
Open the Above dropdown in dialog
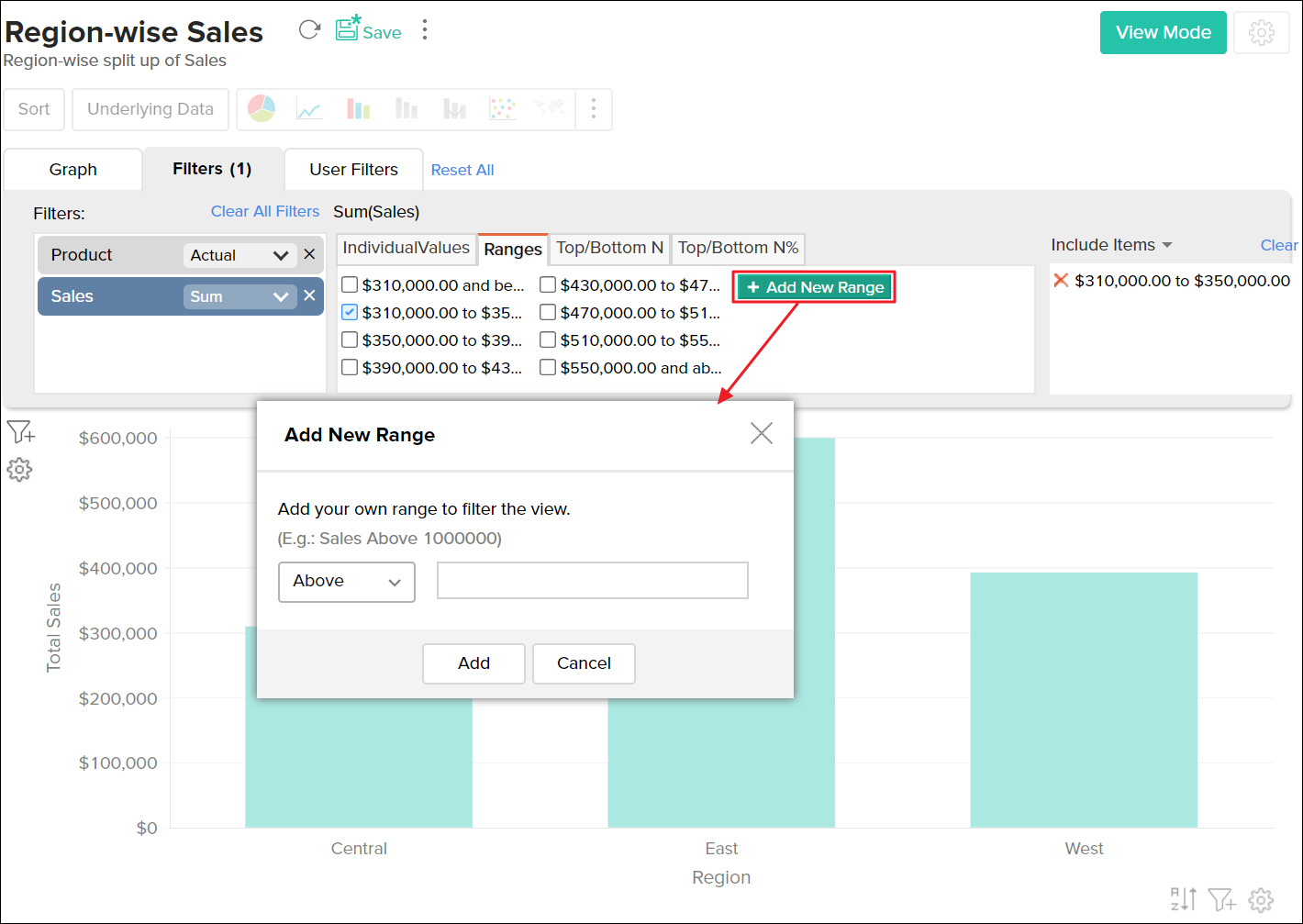click(346, 582)
